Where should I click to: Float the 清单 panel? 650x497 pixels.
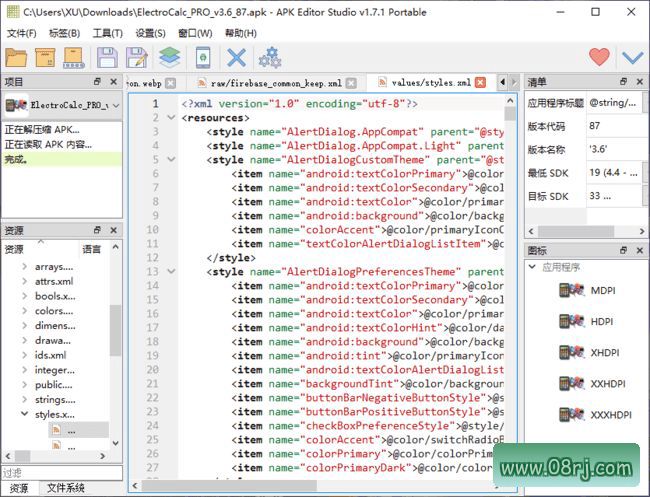tap(623, 82)
